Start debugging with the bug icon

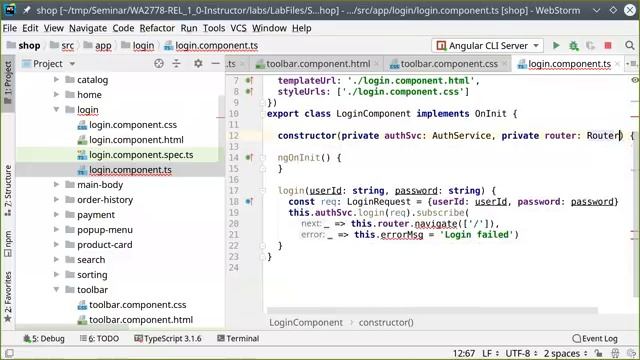click(574, 46)
